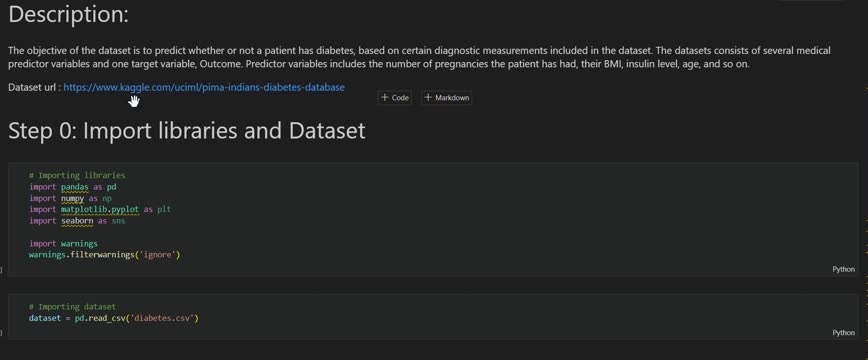Click the 'import warnings' line

(x=63, y=244)
